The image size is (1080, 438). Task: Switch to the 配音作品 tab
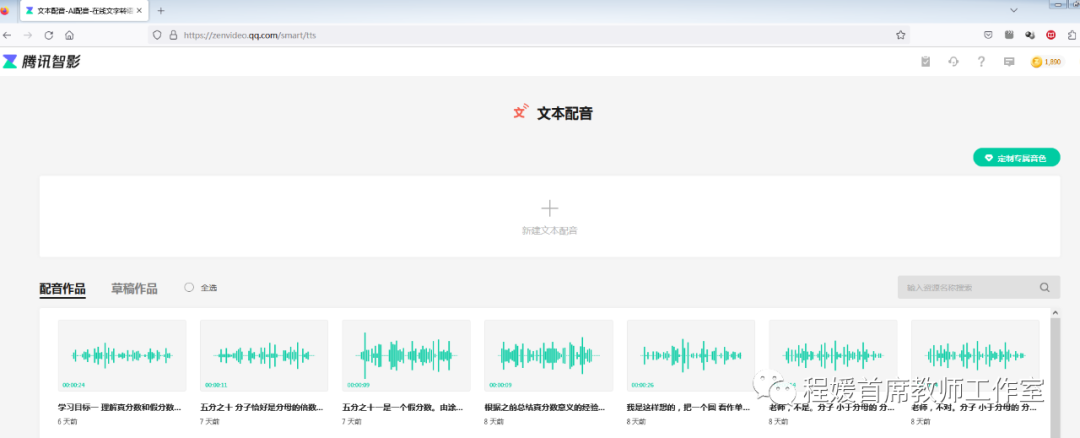point(62,289)
